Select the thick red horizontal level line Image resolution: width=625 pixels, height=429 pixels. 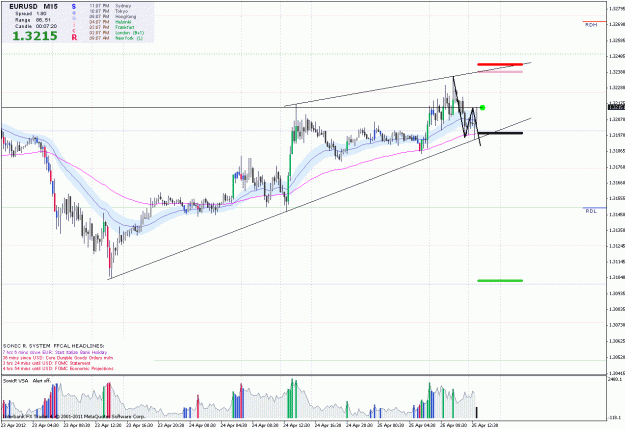500,64
